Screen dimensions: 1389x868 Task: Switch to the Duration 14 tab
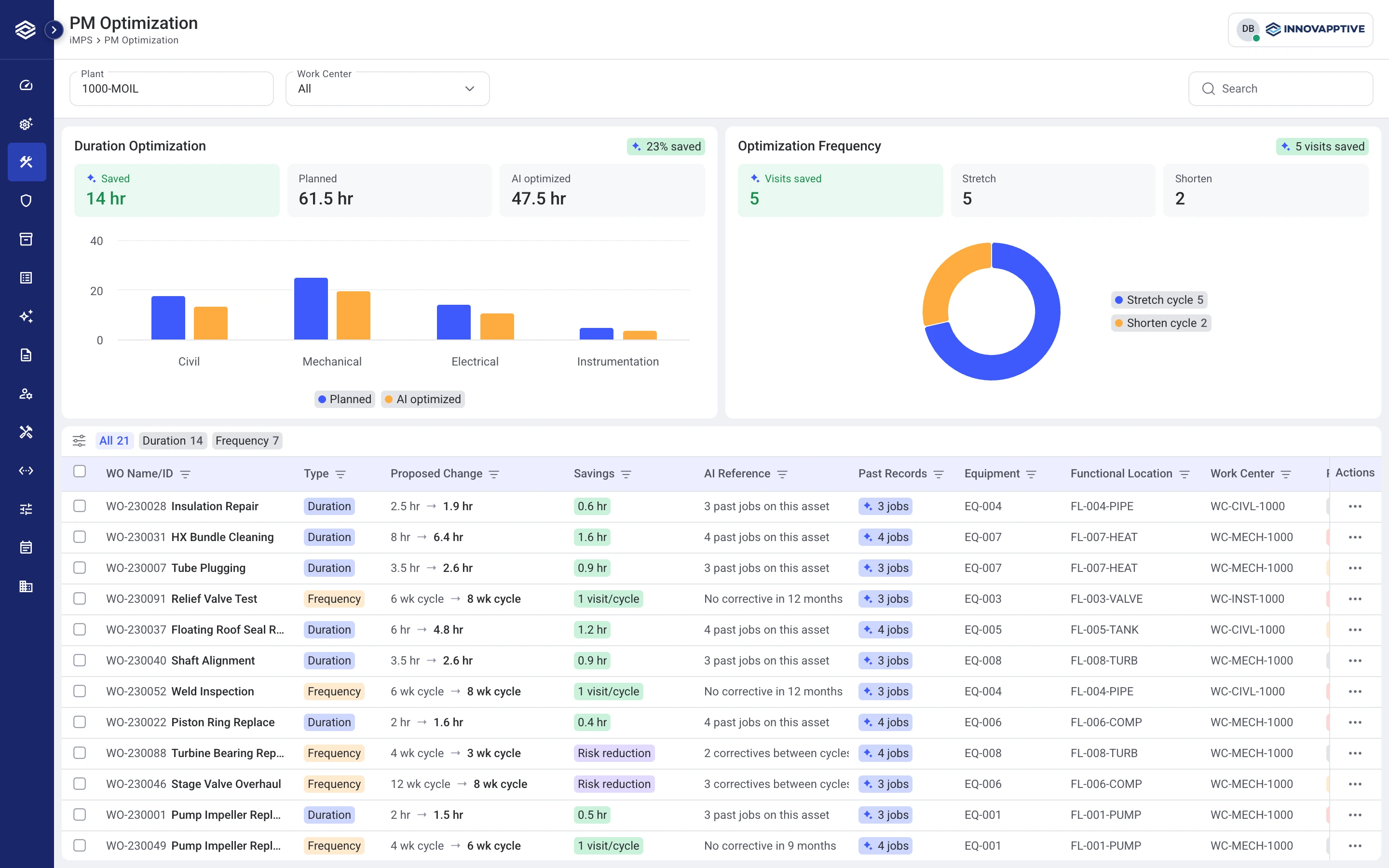tap(173, 441)
